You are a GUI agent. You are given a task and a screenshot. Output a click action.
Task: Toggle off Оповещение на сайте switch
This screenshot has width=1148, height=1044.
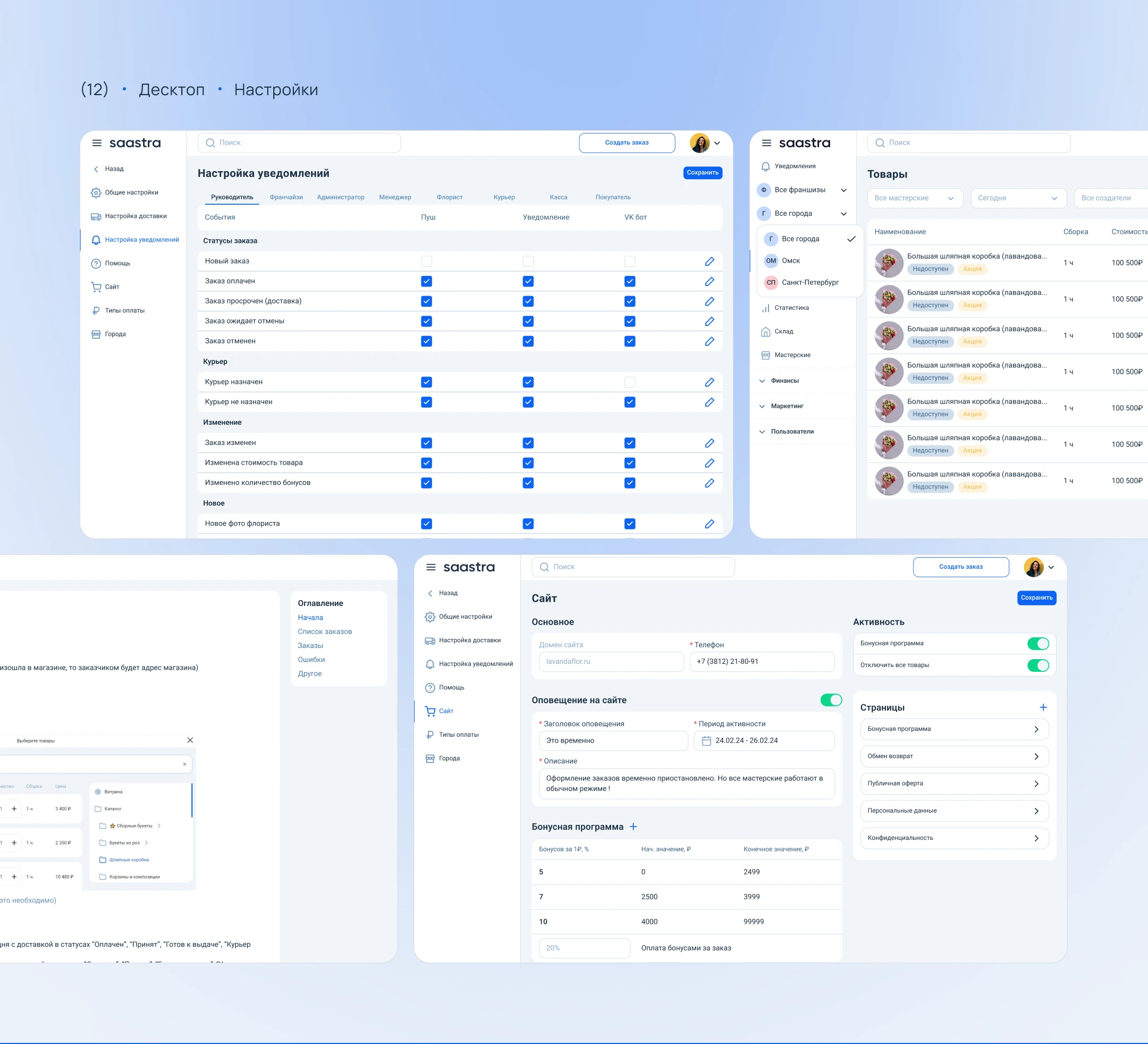[831, 700]
